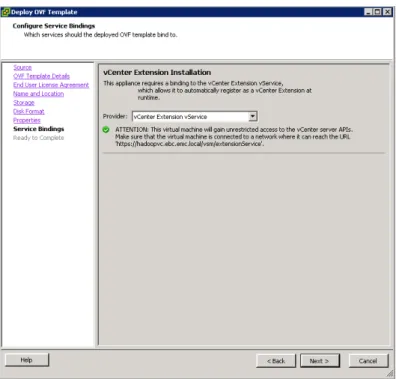Open the Source step link
Viewport: 396px width, 379px height.
tap(22, 67)
